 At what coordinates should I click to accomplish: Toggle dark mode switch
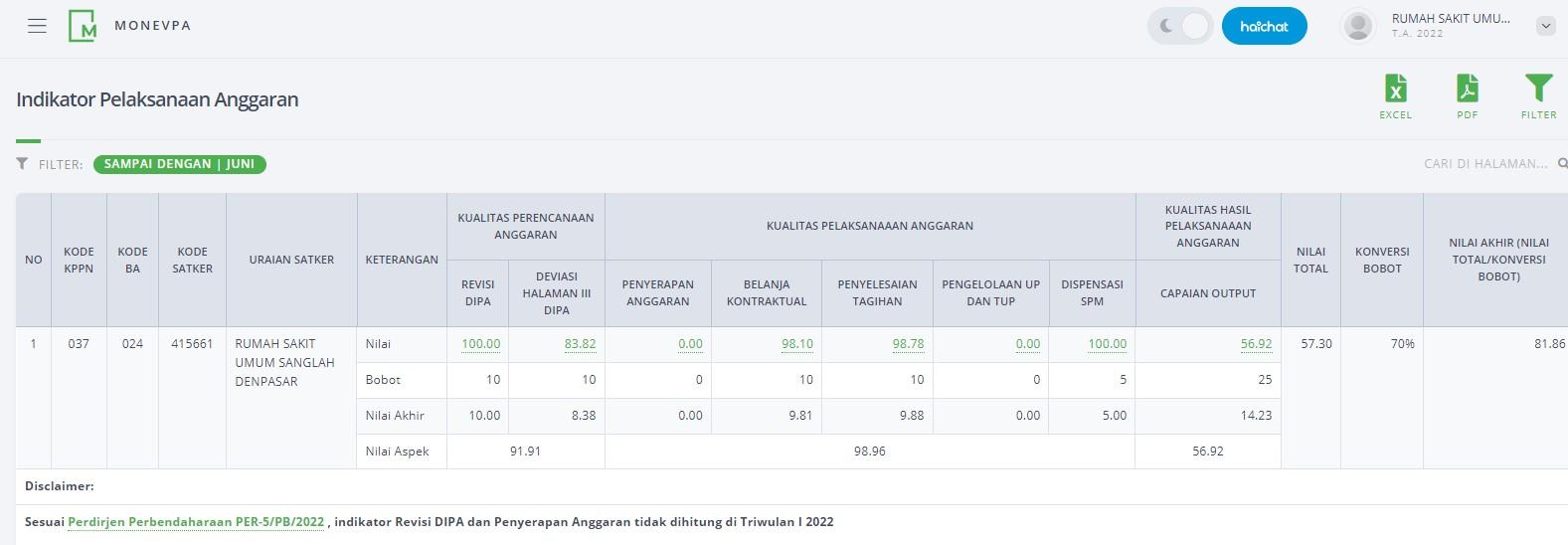pyautogui.click(x=1180, y=26)
